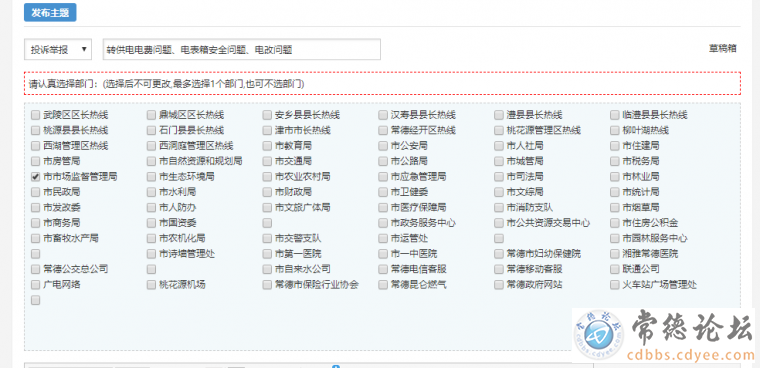
Task: Open the 投诉举报 category dropdown
Action: coord(58,49)
